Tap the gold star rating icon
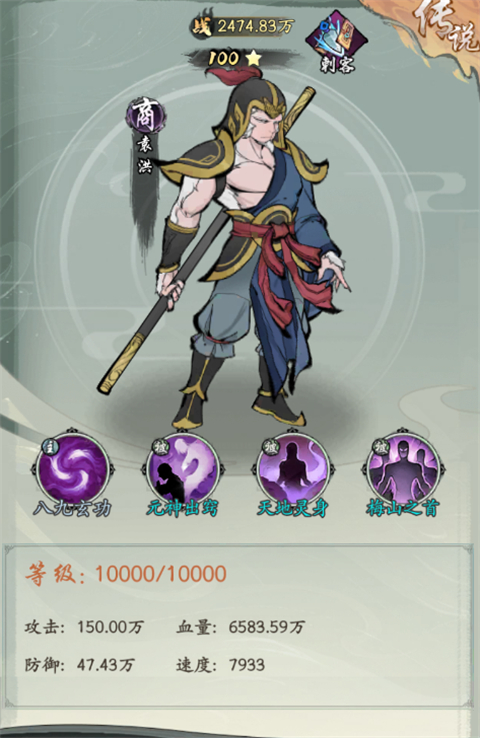The height and width of the screenshot is (738, 480). point(253,58)
